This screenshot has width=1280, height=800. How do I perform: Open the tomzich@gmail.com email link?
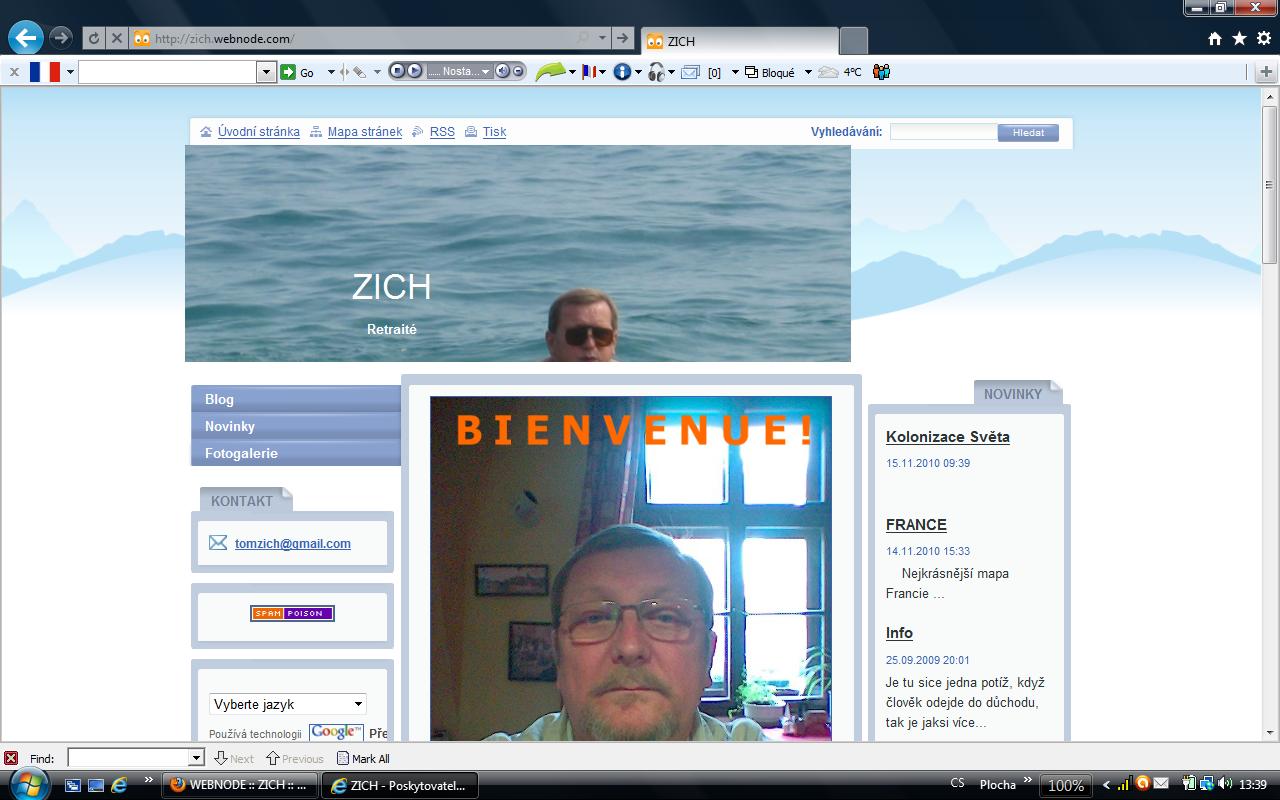click(x=292, y=543)
